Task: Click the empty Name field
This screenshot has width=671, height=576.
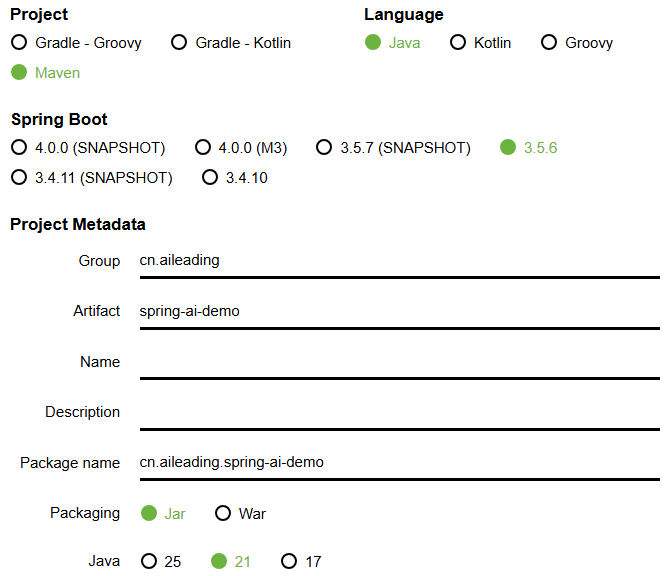Action: [x=399, y=362]
